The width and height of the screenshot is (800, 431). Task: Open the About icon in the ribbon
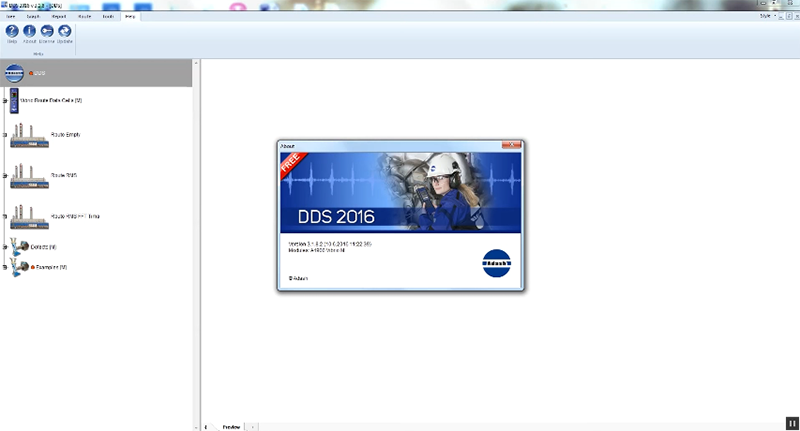click(x=29, y=32)
